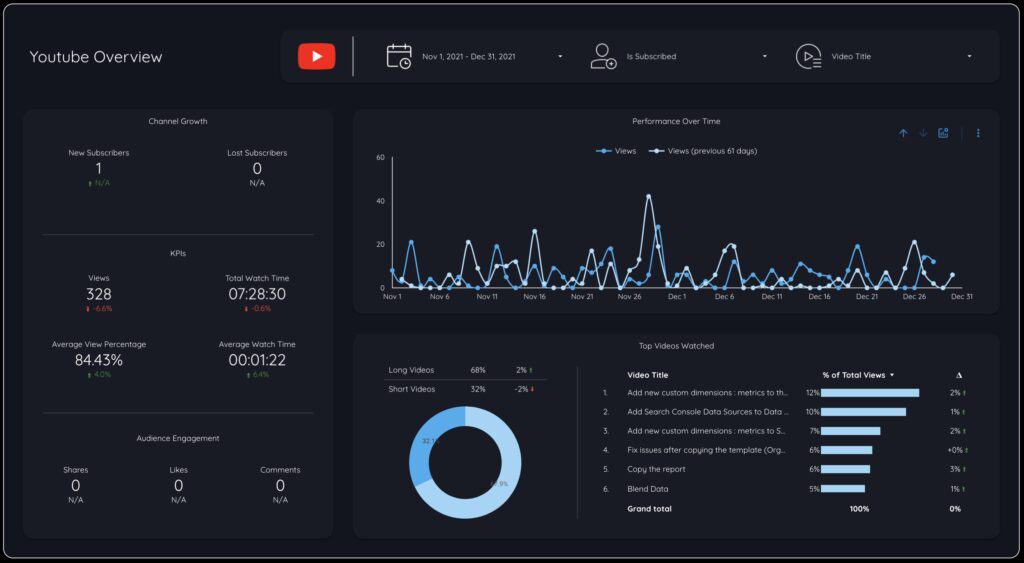Open the date range dropdown

point(560,56)
